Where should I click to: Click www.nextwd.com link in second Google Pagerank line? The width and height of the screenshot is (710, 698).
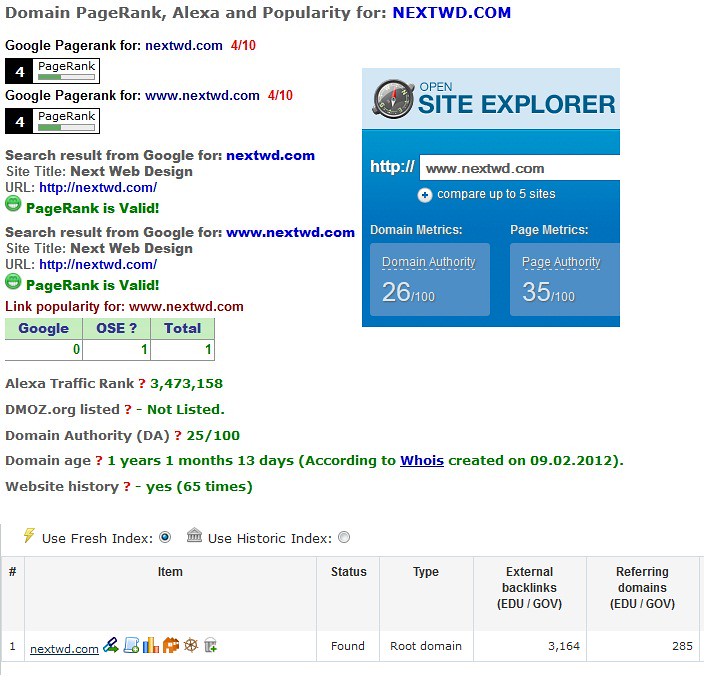202,96
